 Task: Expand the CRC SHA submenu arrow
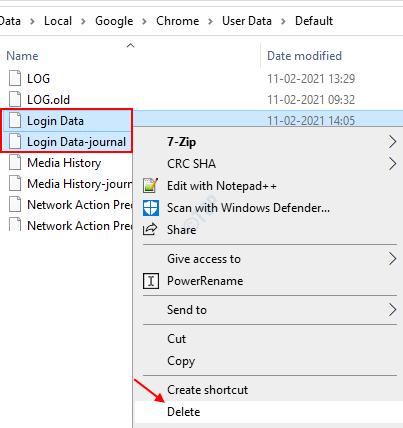coord(392,164)
